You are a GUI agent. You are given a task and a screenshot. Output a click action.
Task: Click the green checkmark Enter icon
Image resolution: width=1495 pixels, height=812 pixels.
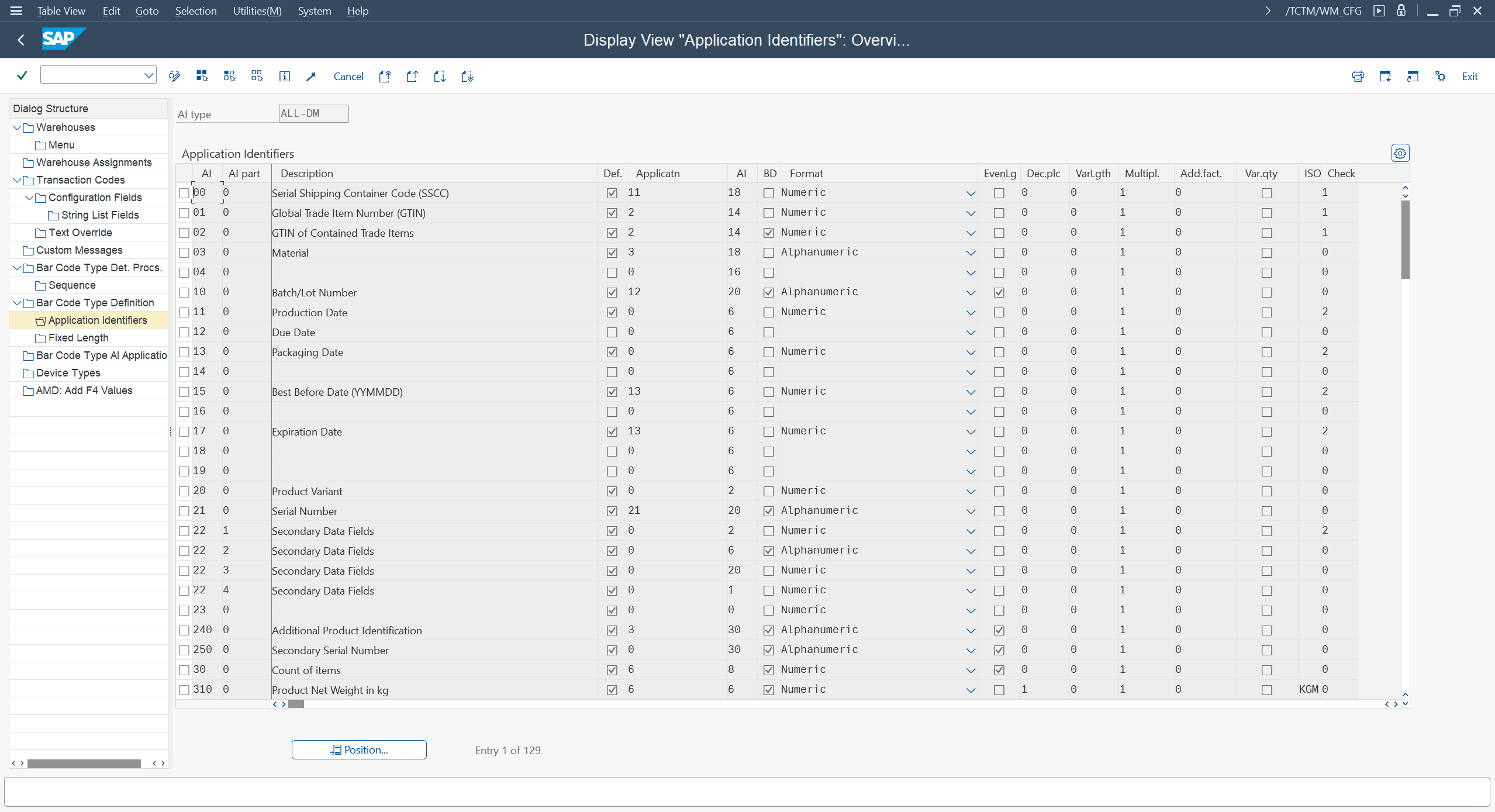click(22, 76)
